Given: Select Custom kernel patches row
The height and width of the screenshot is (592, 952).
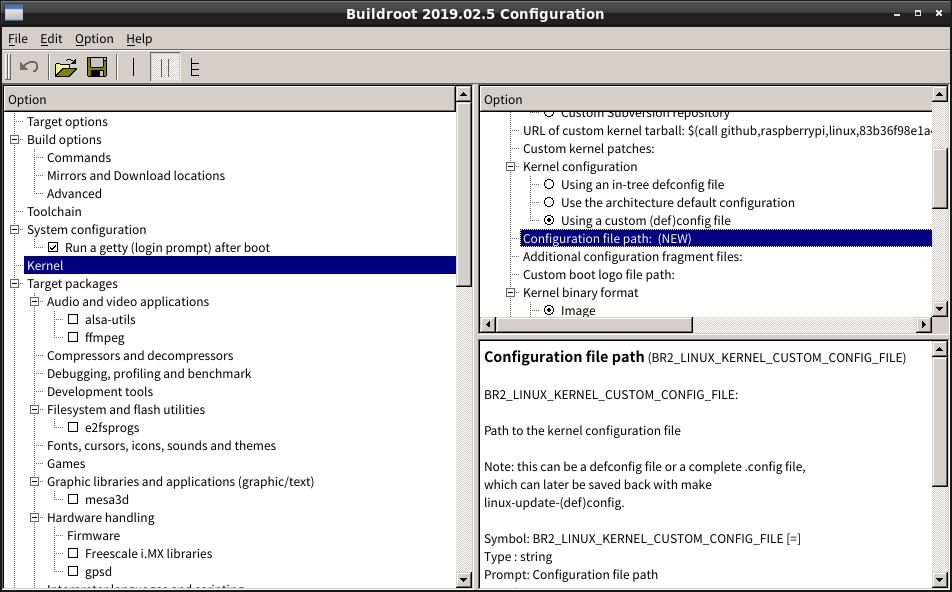Looking at the screenshot, I should pyautogui.click(x=589, y=149).
